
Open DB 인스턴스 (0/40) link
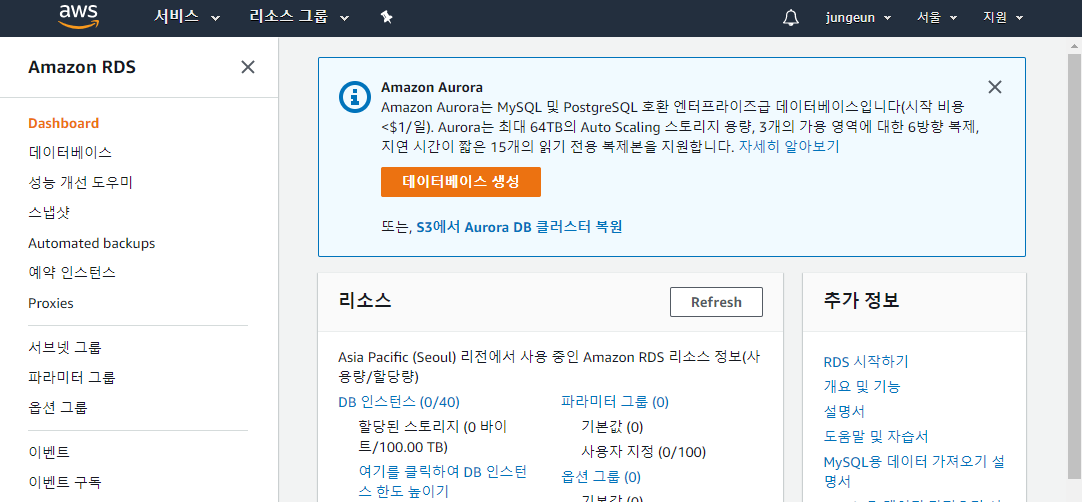pos(399,402)
